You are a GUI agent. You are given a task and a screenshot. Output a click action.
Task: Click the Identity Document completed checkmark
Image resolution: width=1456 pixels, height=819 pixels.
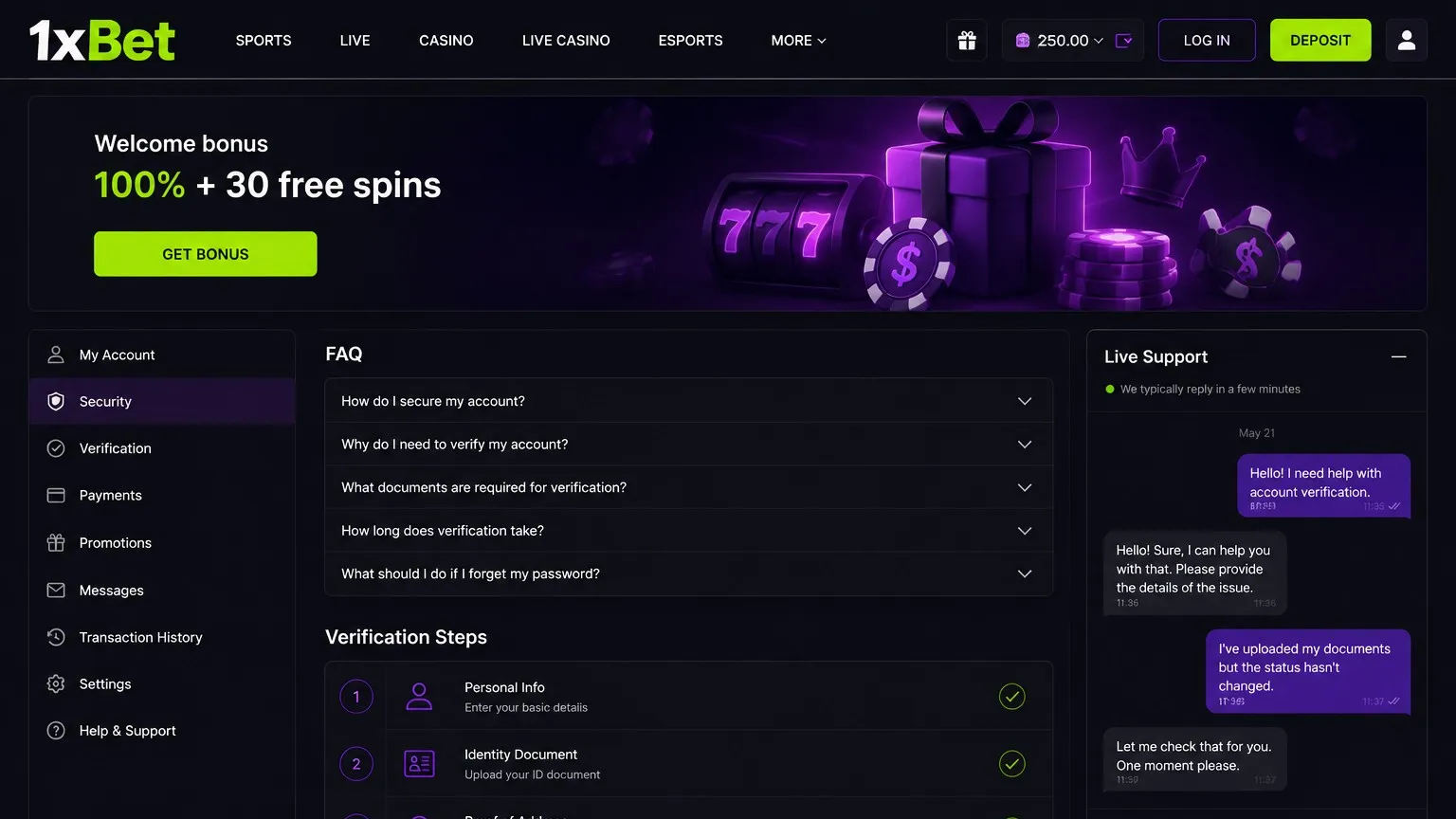tap(1012, 764)
